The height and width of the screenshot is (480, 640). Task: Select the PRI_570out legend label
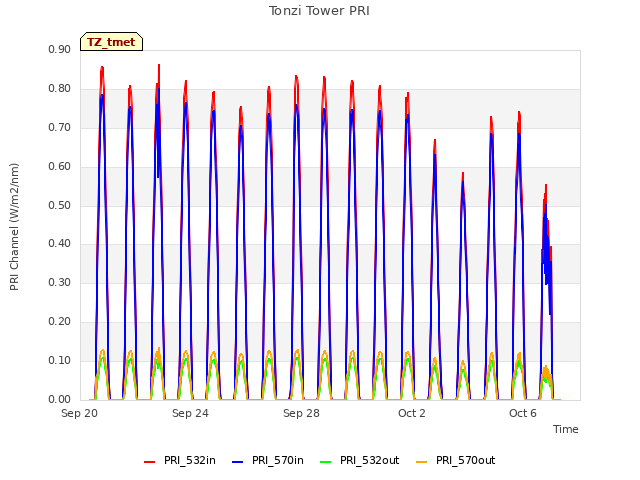pos(466,460)
